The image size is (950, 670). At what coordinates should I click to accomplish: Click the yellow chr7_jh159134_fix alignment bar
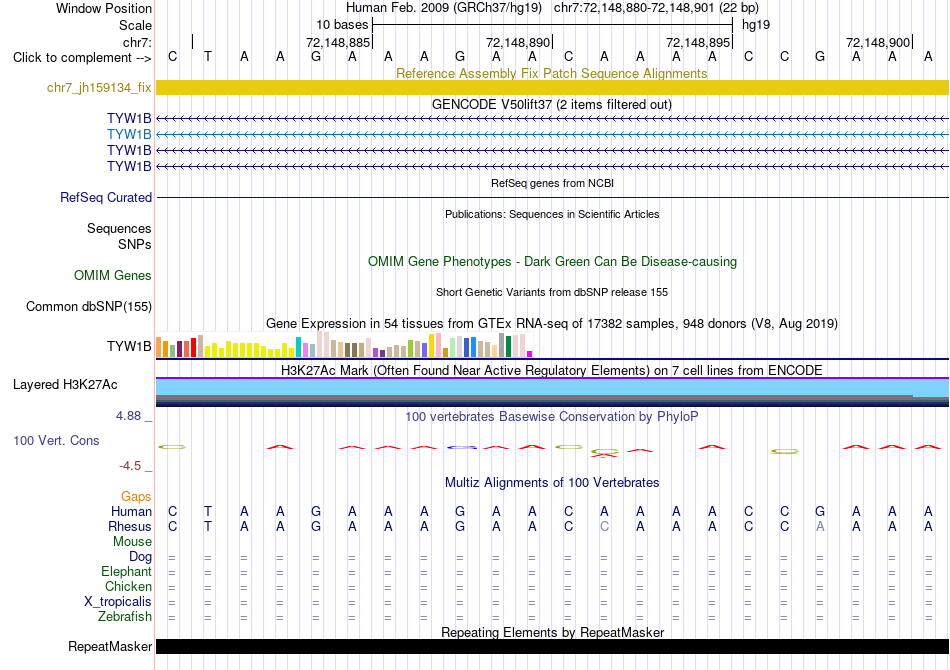coord(552,87)
